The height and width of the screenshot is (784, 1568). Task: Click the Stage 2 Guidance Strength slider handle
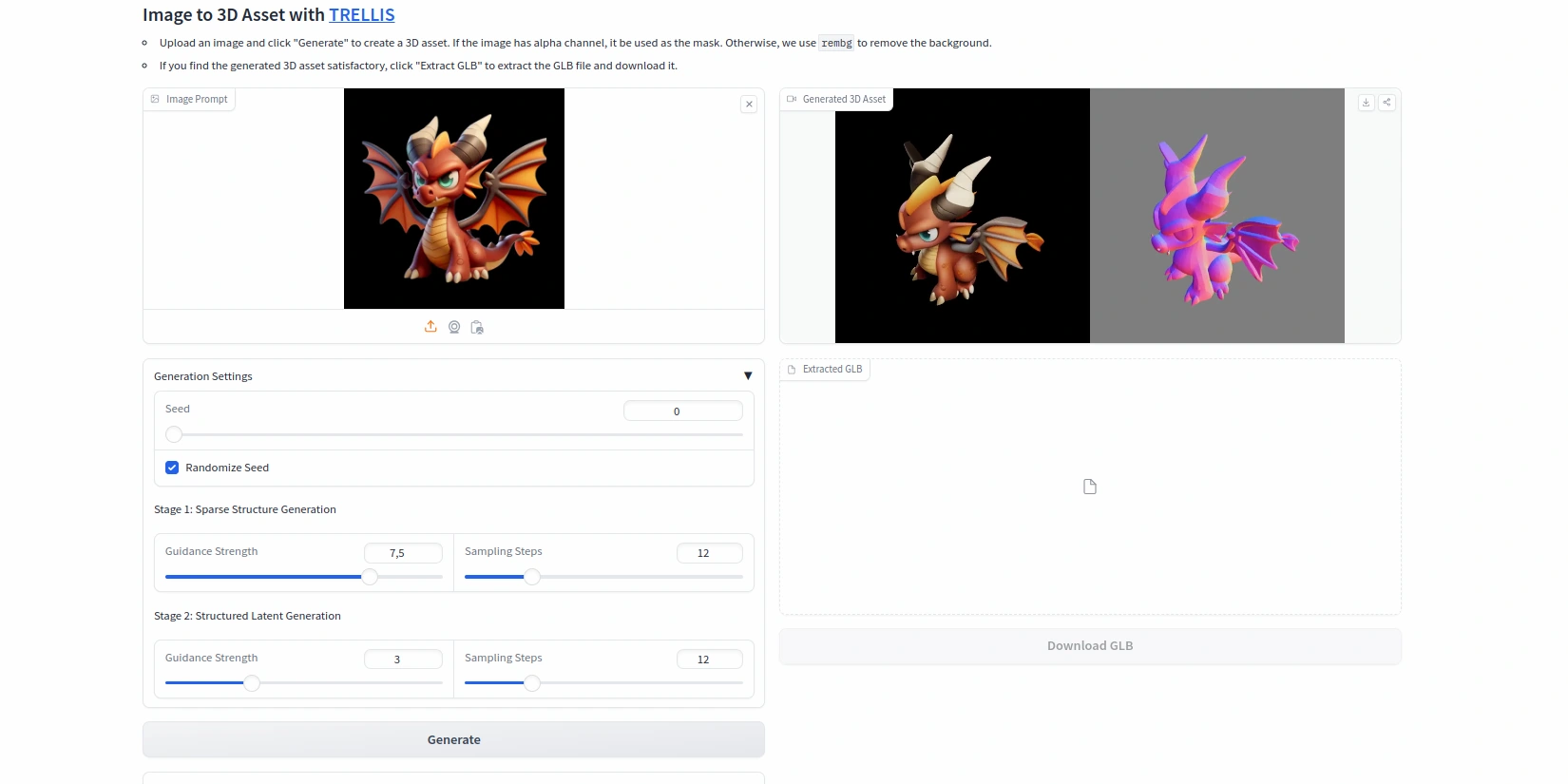pyautogui.click(x=252, y=683)
